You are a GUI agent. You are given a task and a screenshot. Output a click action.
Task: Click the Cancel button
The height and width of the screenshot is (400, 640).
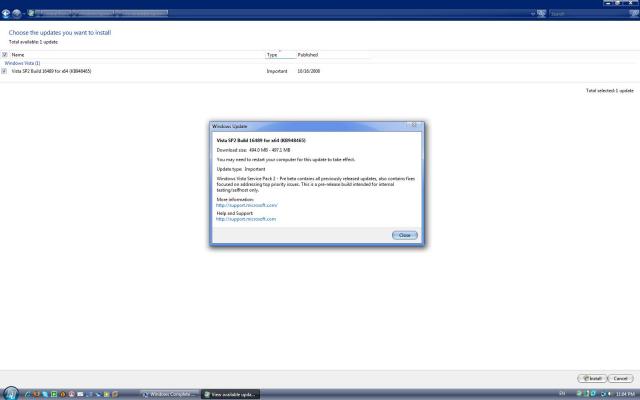620,378
